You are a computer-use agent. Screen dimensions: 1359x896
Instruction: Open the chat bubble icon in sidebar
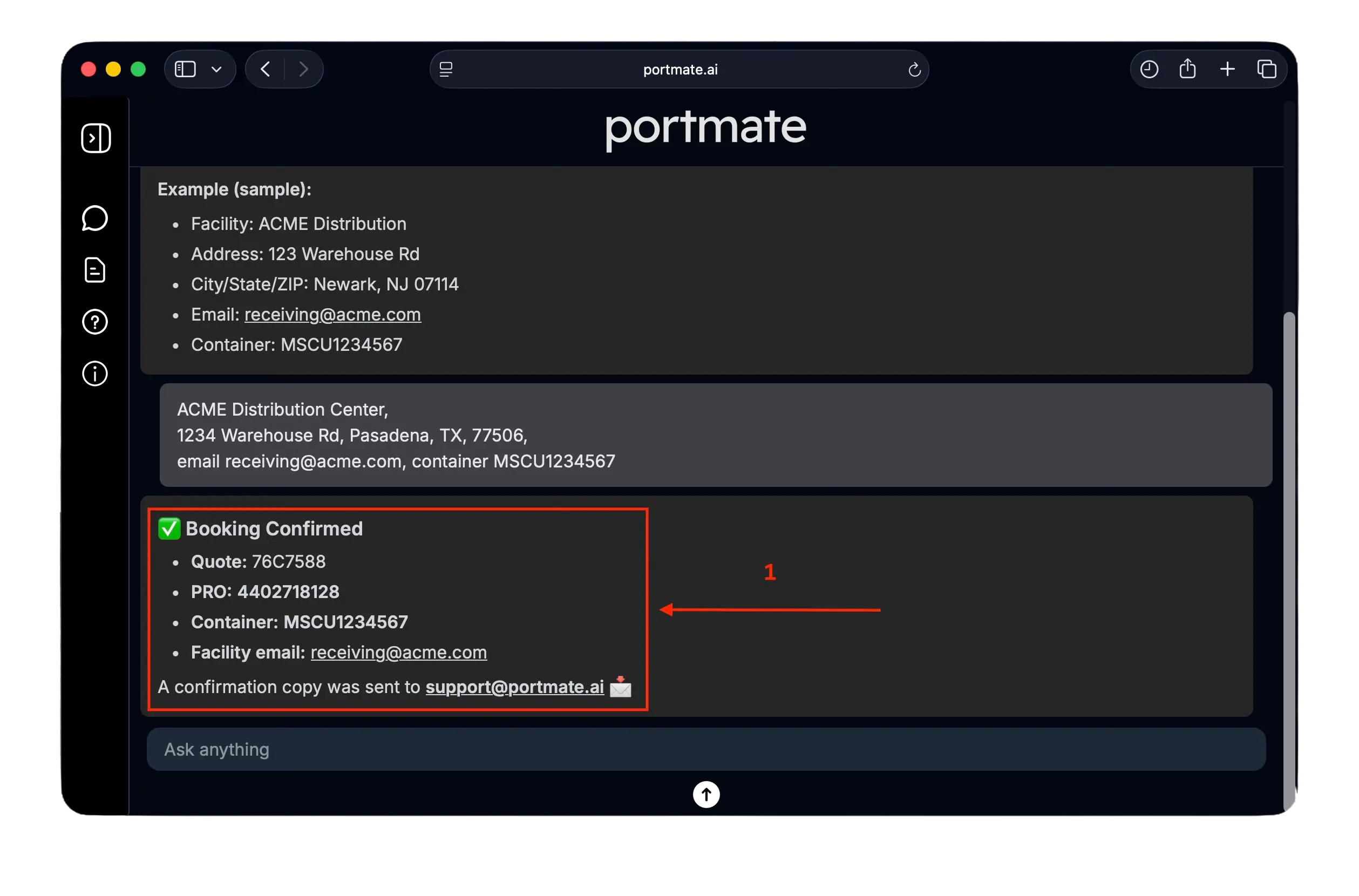click(x=95, y=218)
